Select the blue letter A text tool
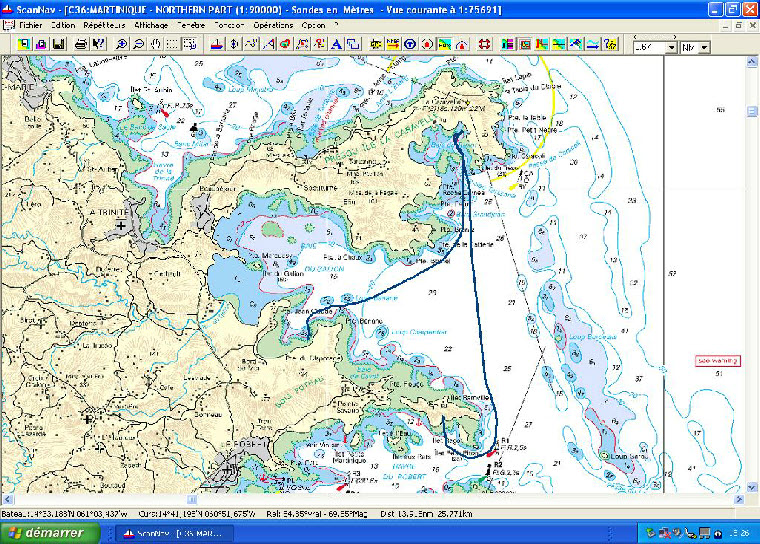This screenshot has height=544, width=760. [336, 45]
